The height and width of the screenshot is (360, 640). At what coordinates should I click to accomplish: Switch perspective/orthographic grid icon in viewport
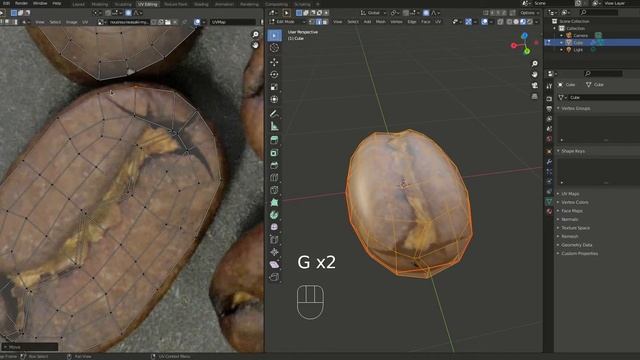pos(535,96)
